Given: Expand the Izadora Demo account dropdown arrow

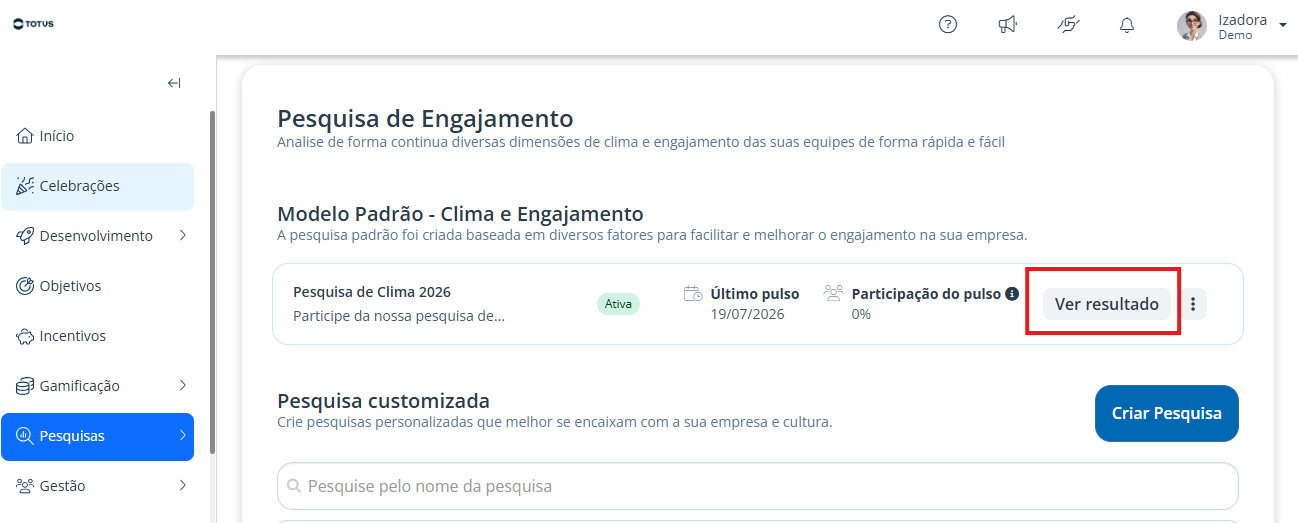Looking at the screenshot, I should [1283, 24].
